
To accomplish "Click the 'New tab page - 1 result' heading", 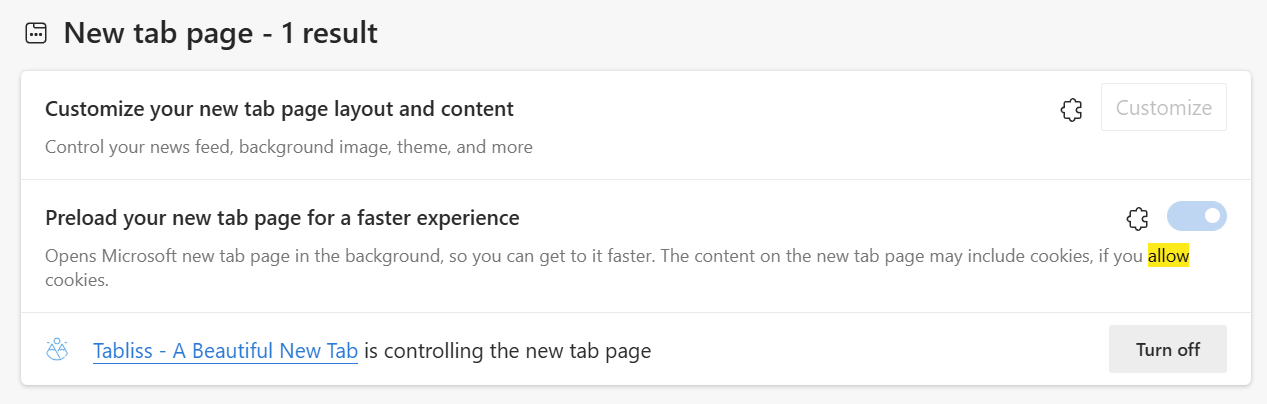I will tap(221, 33).
